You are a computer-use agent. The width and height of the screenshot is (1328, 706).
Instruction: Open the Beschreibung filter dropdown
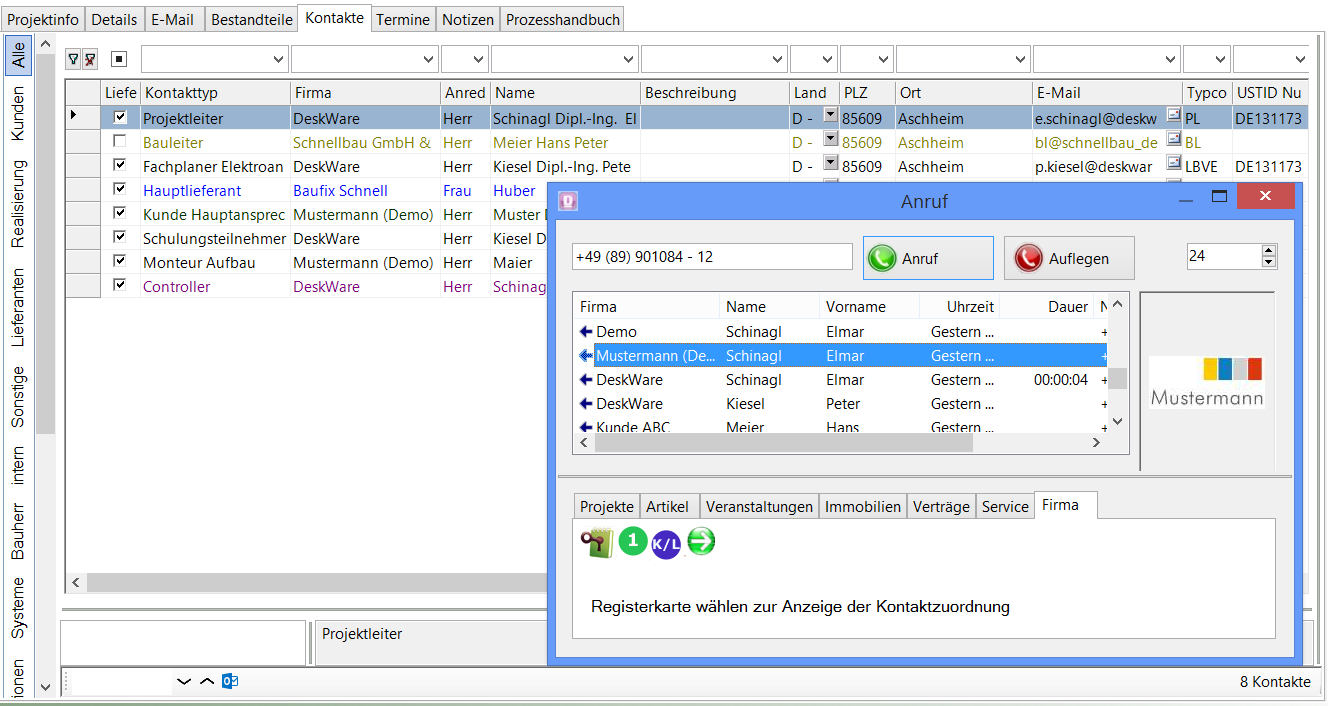point(778,60)
